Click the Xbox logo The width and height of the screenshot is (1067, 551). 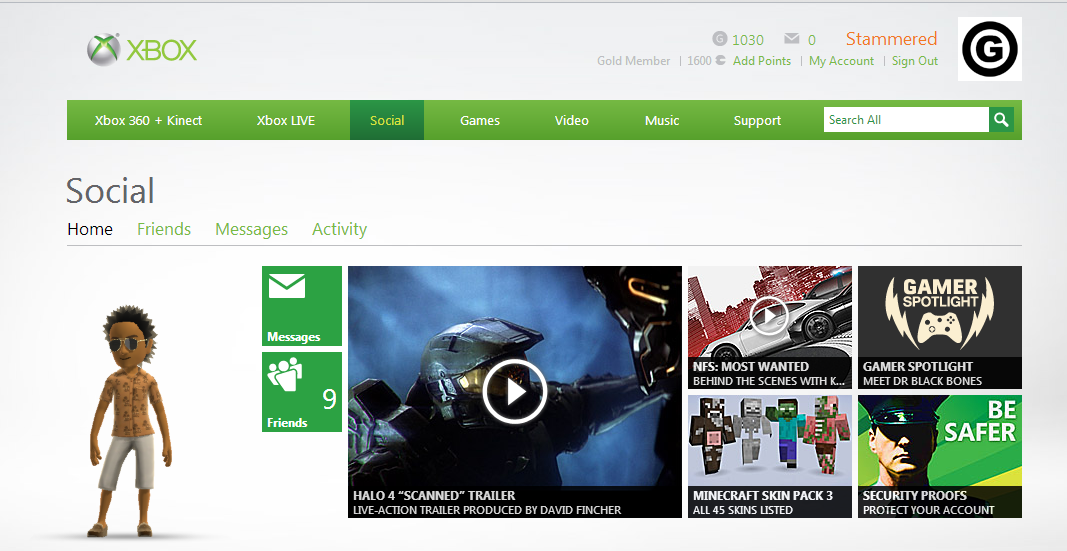pos(142,50)
